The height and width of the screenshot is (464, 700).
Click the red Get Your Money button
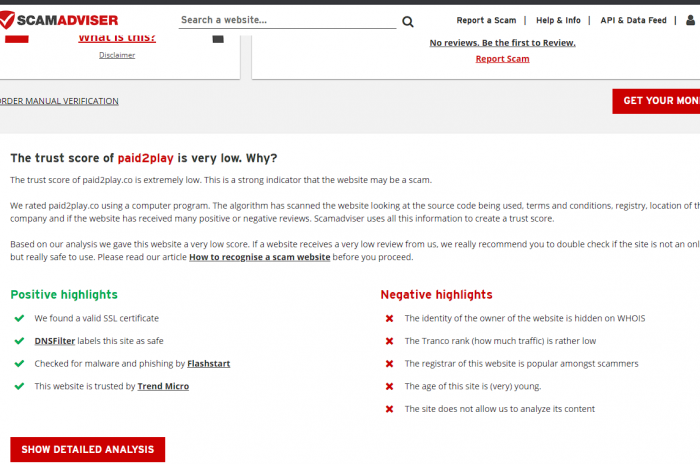click(660, 101)
